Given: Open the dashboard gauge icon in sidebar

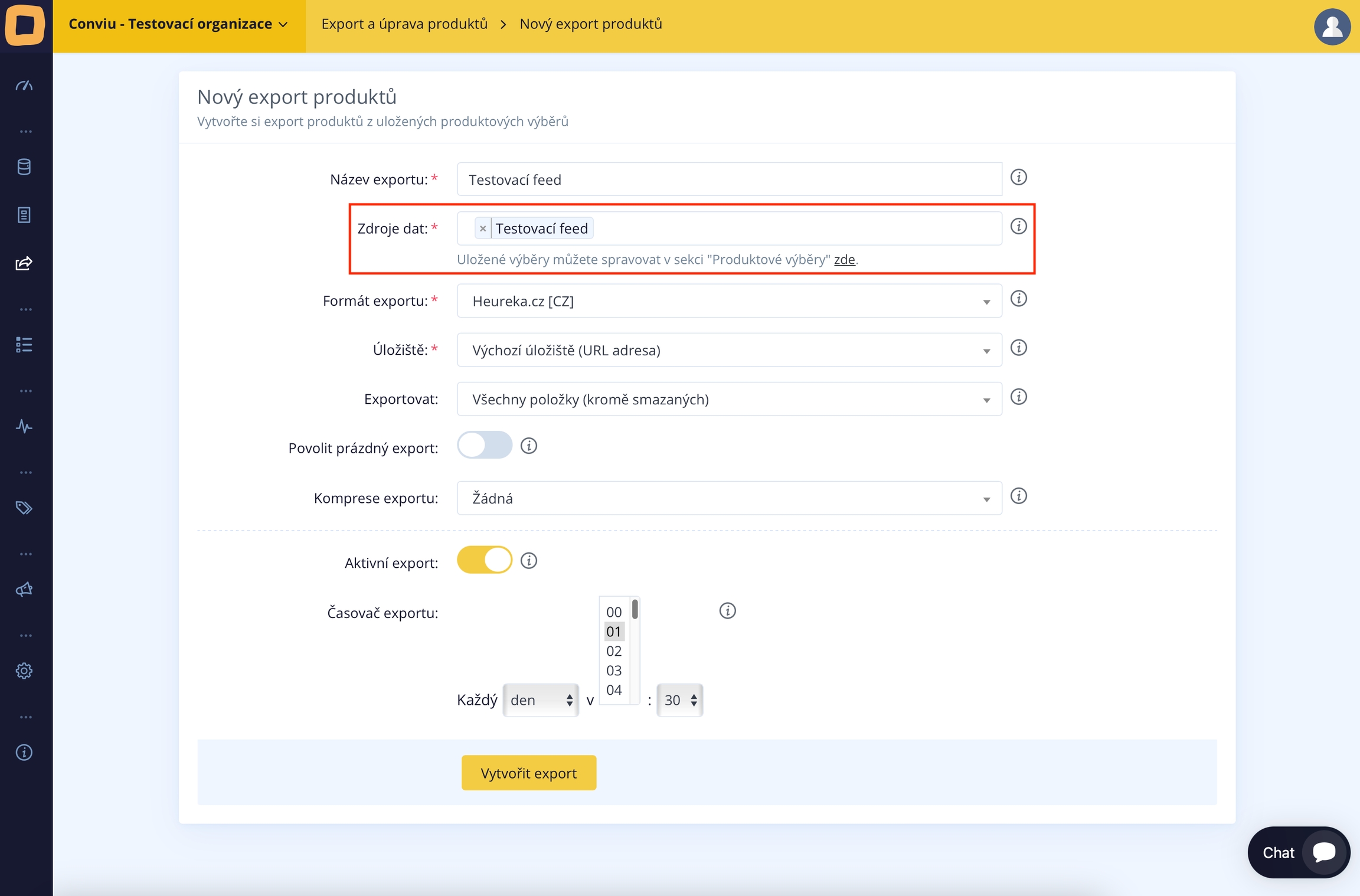Looking at the screenshot, I should pyautogui.click(x=24, y=86).
